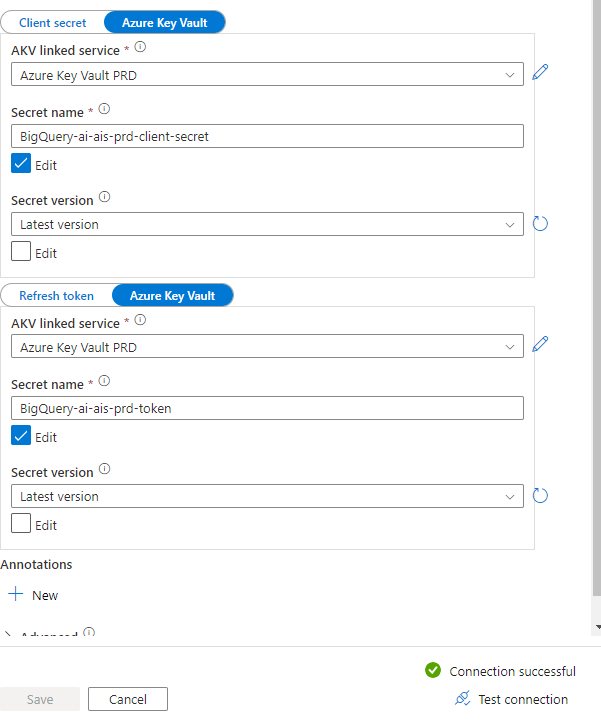The height and width of the screenshot is (723, 601).
Task: Click info icon beside client secret's Secret name
Action: tap(104, 109)
